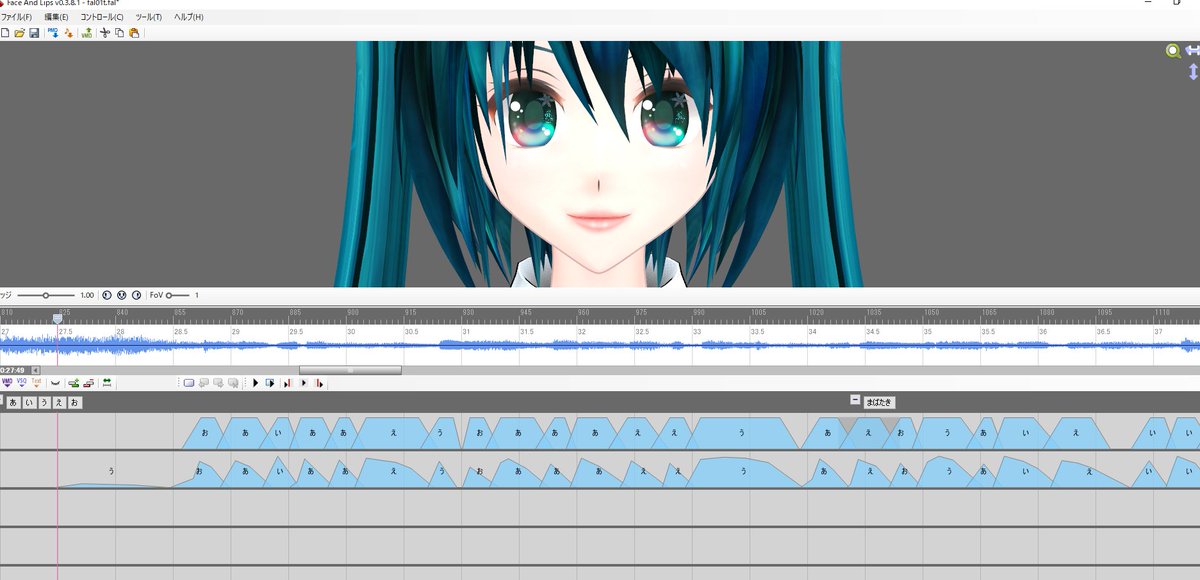This screenshot has height=580, width=1200.
Task: Open the ツール(T) menu
Action: (x=148, y=17)
